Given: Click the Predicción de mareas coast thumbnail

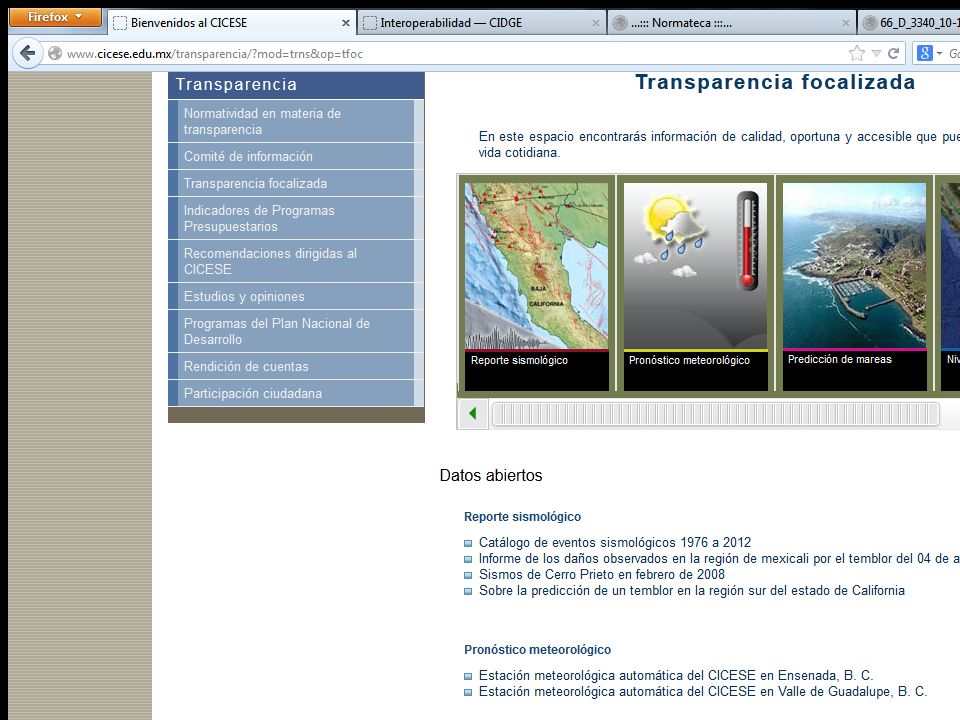Looking at the screenshot, I should (x=854, y=266).
